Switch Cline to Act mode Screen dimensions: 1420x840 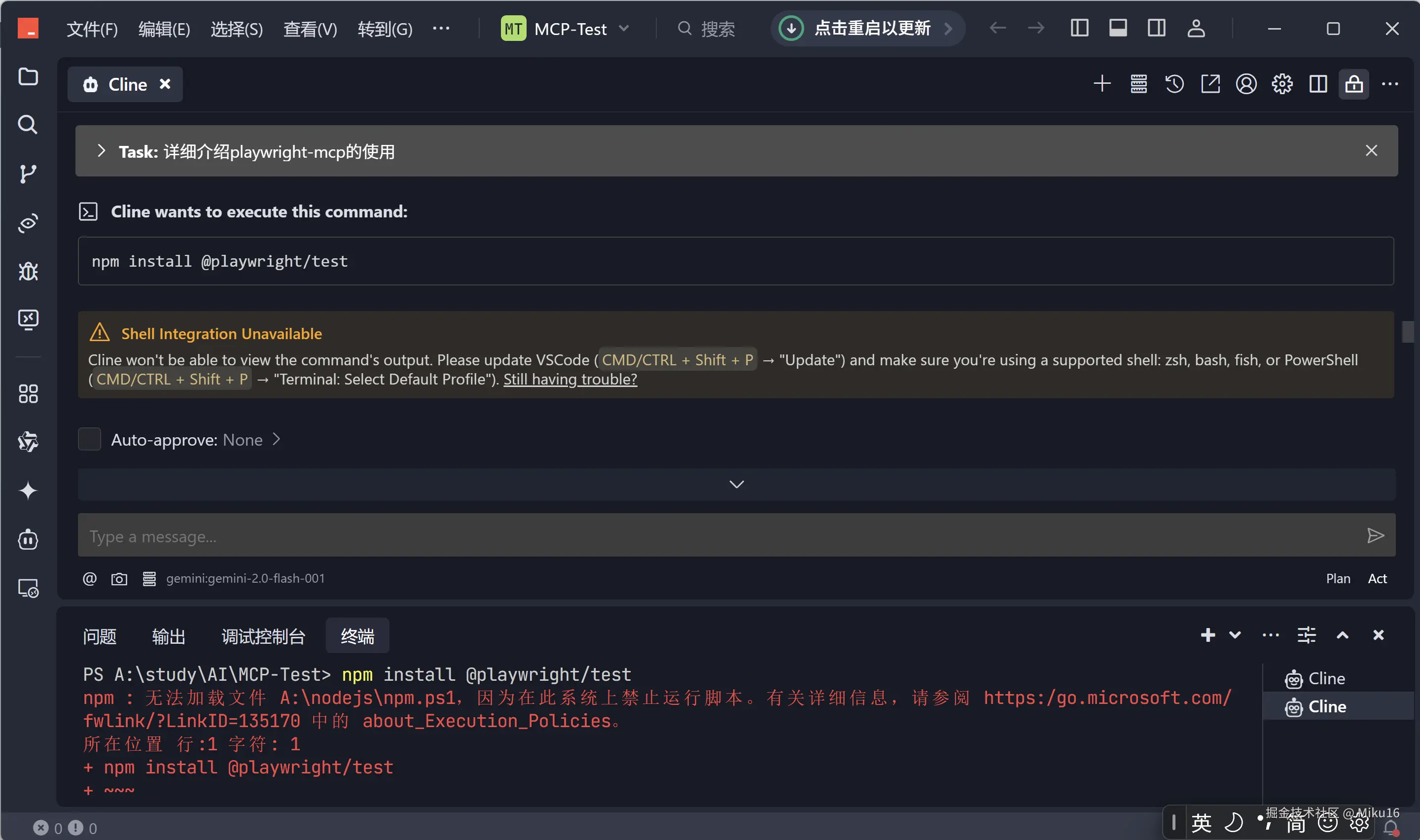(1377, 579)
